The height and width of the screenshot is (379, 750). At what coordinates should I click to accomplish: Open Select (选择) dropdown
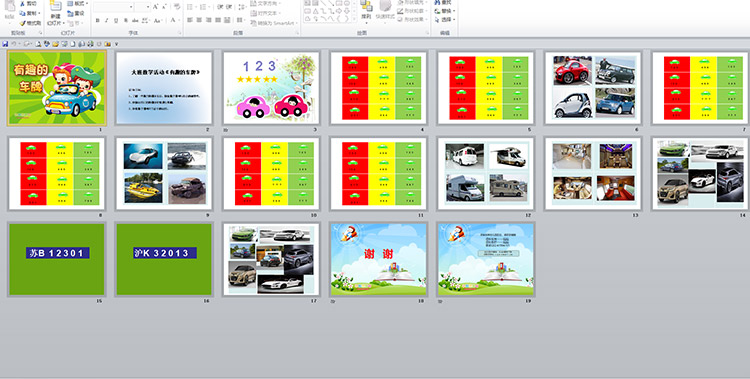[x=445, y=20]
